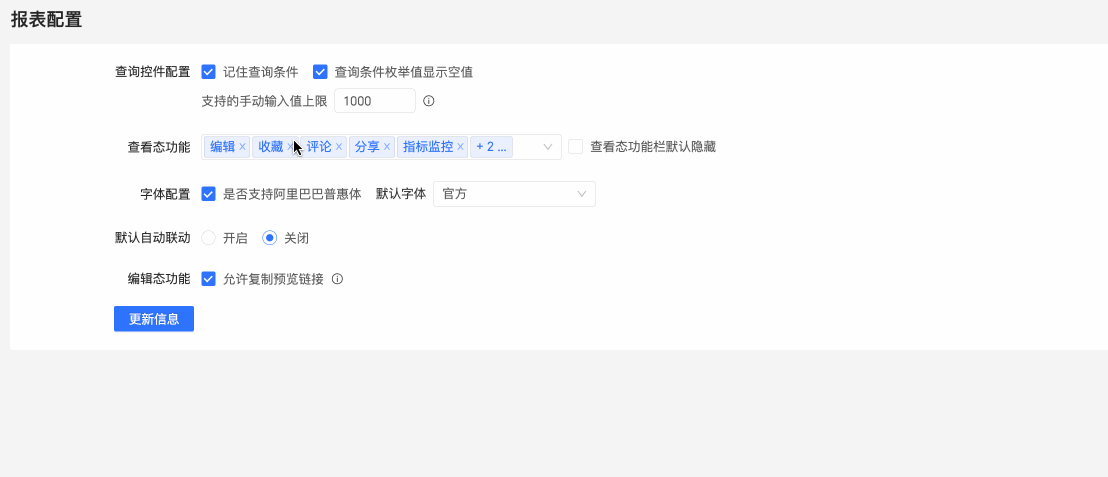The image size is (1108, 477).
Task: Click the + 2 ... overflow tag
Action: [x=491, y=147]
